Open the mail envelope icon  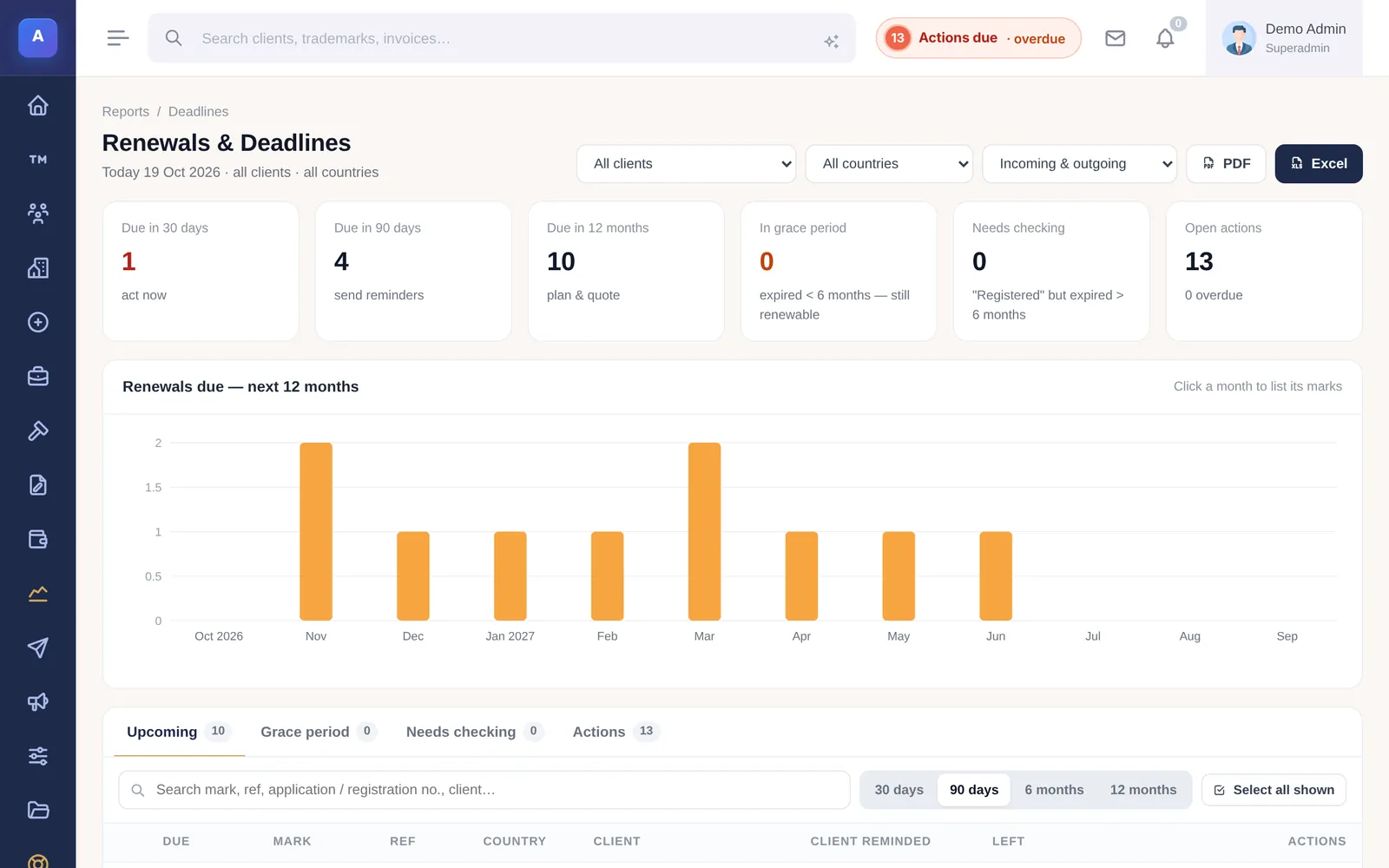click(1116, 38)
